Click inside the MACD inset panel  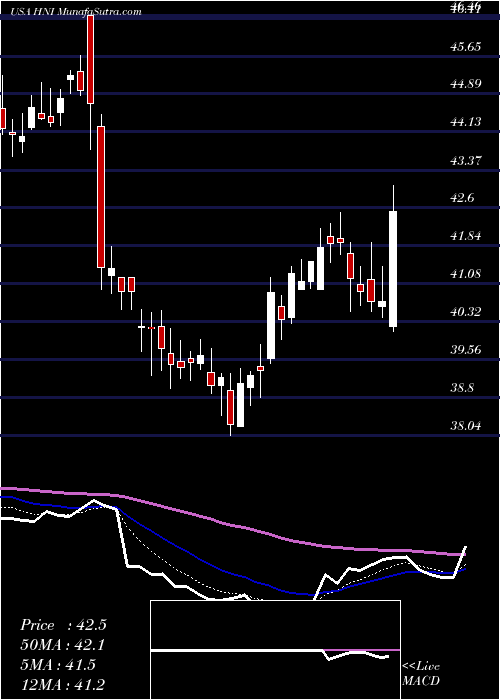[x=275, y=650]
